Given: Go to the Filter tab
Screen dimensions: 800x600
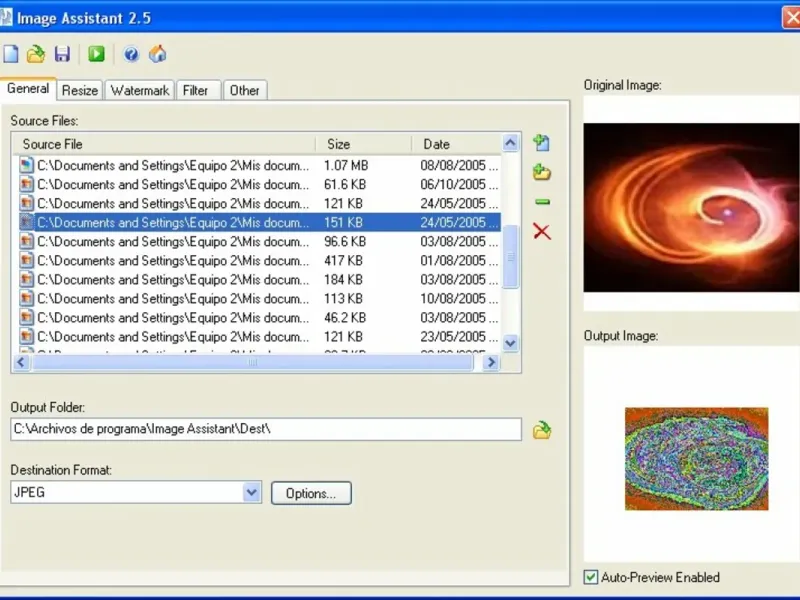Looking at the screenshot, I should (196, 90).
